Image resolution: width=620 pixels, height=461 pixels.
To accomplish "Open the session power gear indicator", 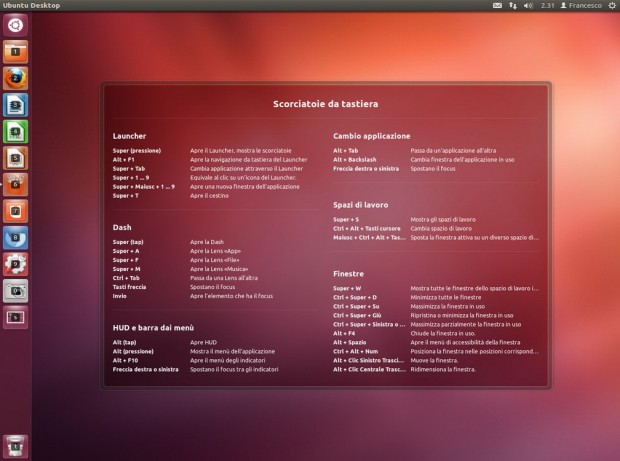I will (x=611, y=6).
